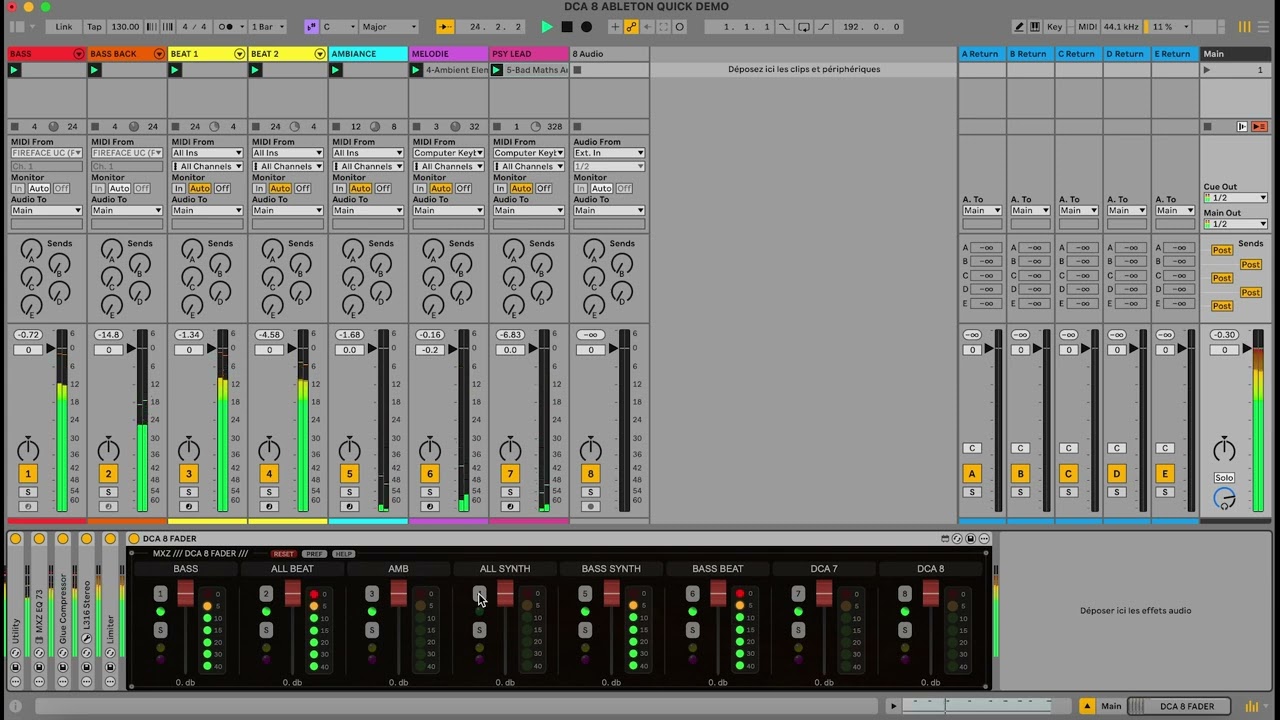
Task: Click DCA channel 3 AMB button
Action: tap(372, 594)
